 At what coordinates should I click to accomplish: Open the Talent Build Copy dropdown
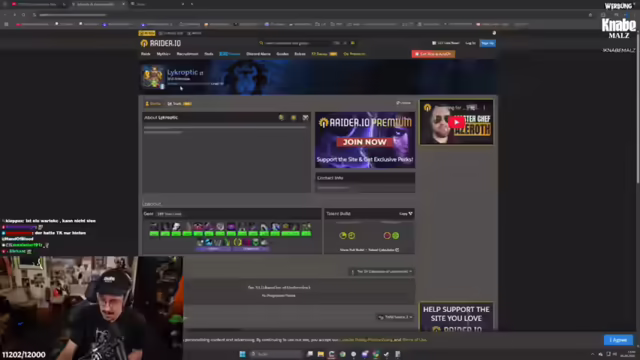[x=406, y=213]
